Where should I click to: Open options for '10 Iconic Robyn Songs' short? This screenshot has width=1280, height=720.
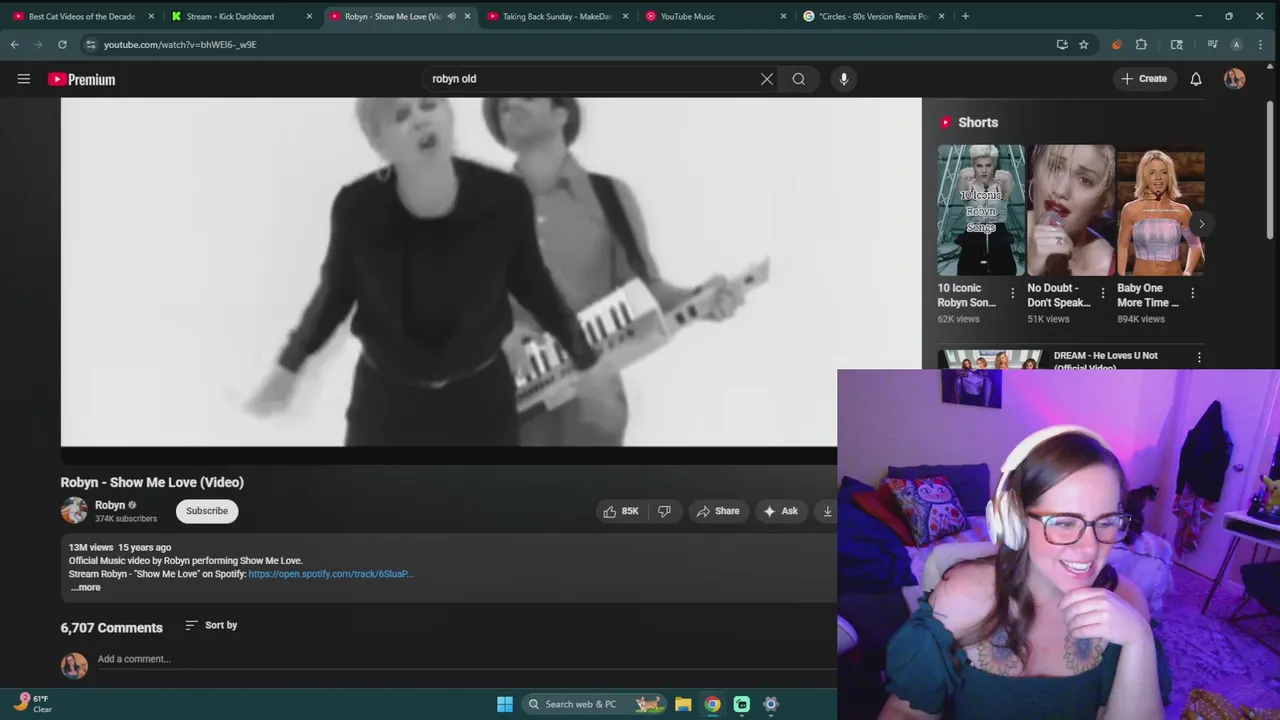click(1012, 293)
